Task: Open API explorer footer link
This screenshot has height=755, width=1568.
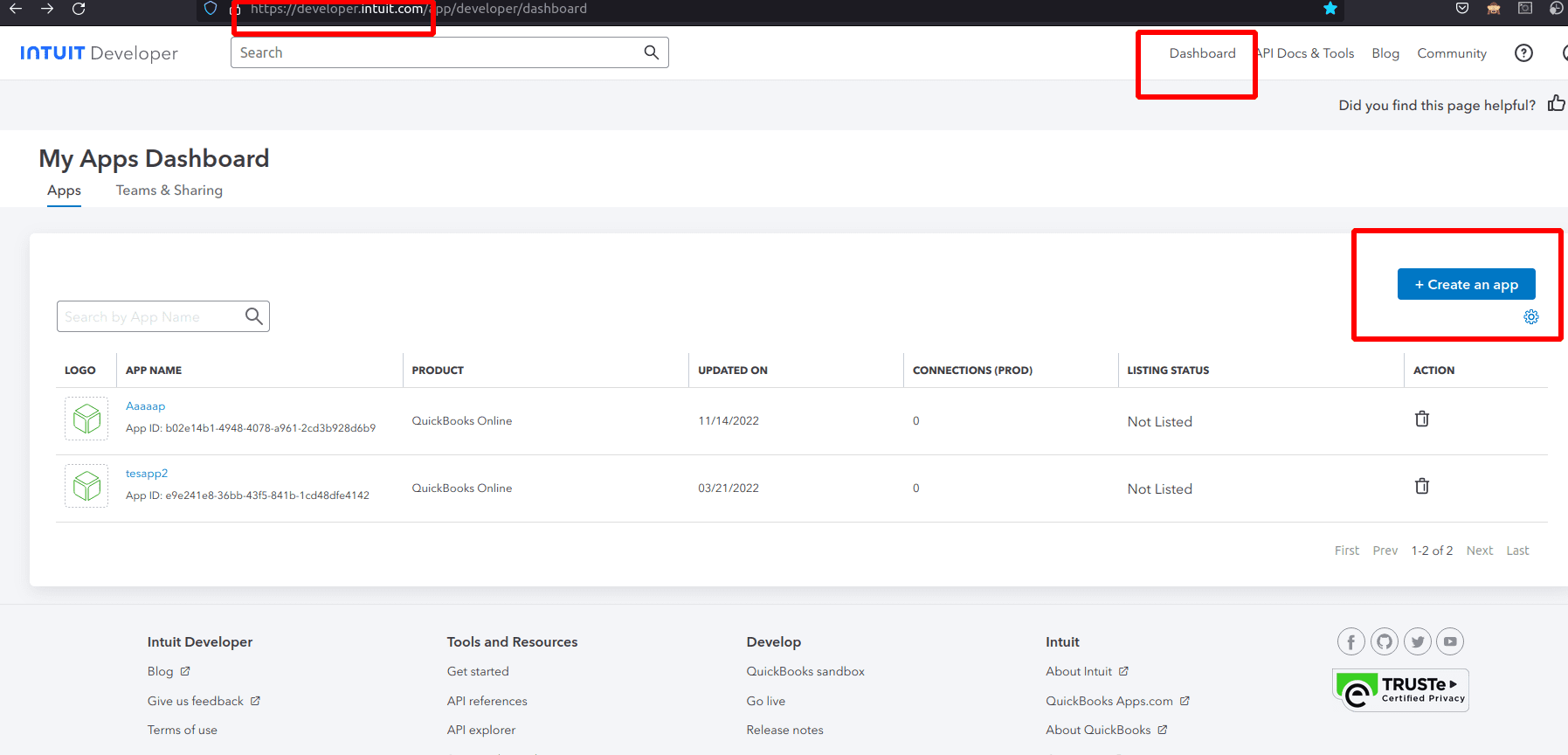Action: tap(481, 730)
